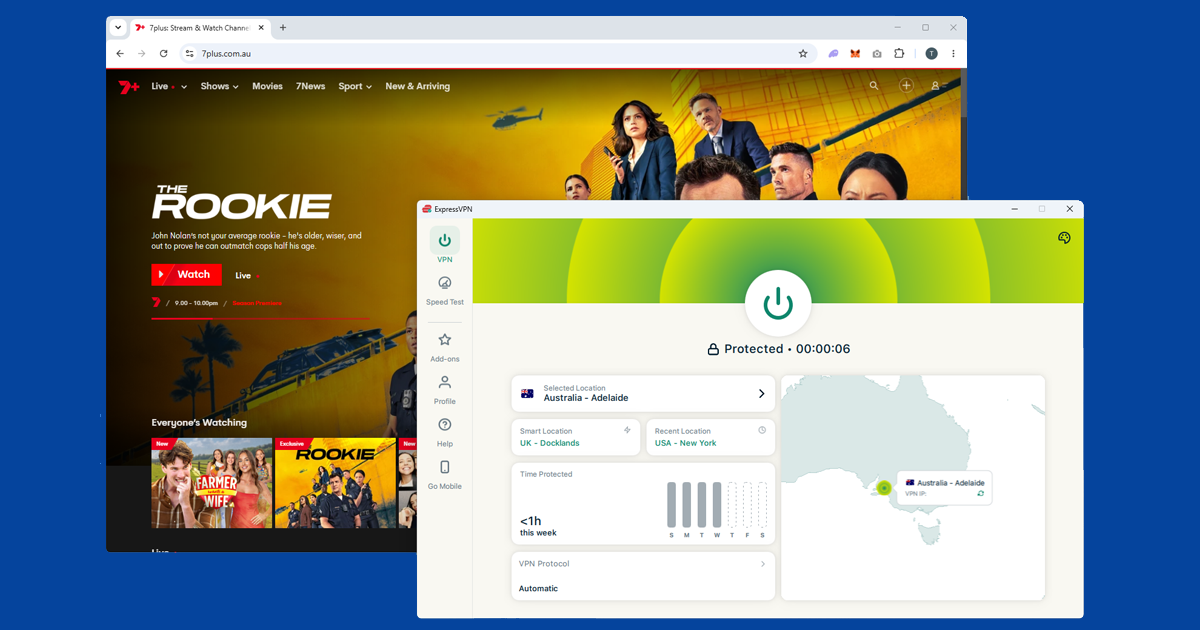This screenshot has width=1200, height=630.
Task: Click Chrome forward arrow
Action: tap(142, 54)
